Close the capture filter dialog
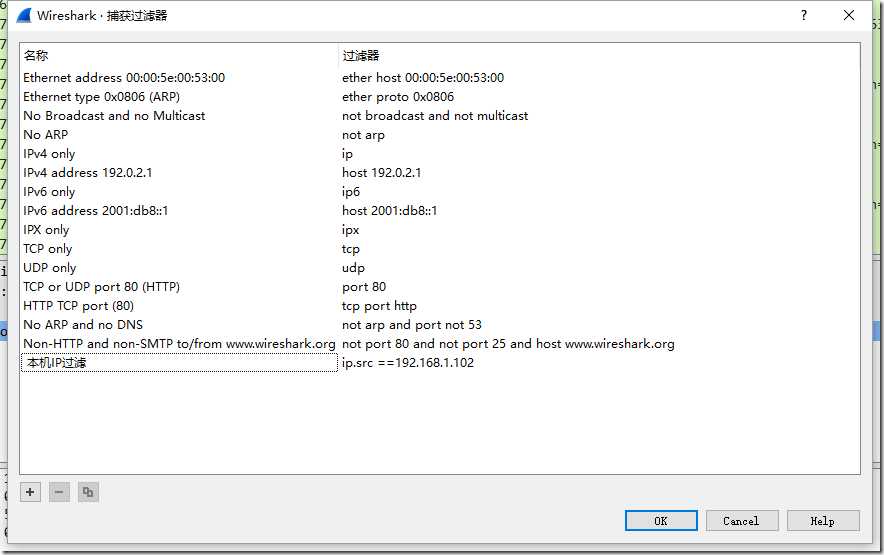Screen dimensions: 884x555 (x=848, y=15)
